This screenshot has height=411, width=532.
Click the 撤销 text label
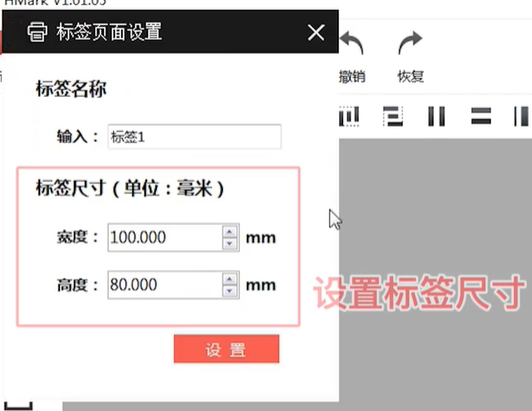pos(352,76)
